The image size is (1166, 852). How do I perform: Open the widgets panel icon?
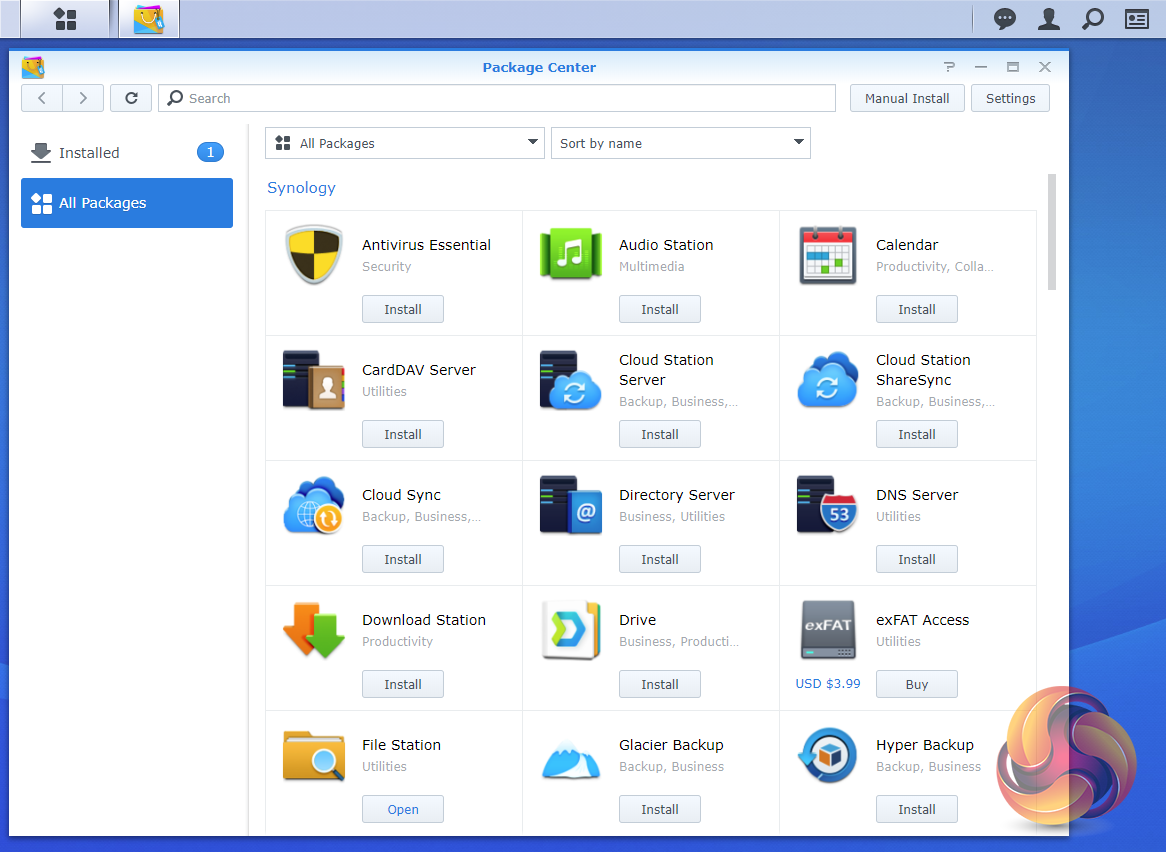point(1136,19)
